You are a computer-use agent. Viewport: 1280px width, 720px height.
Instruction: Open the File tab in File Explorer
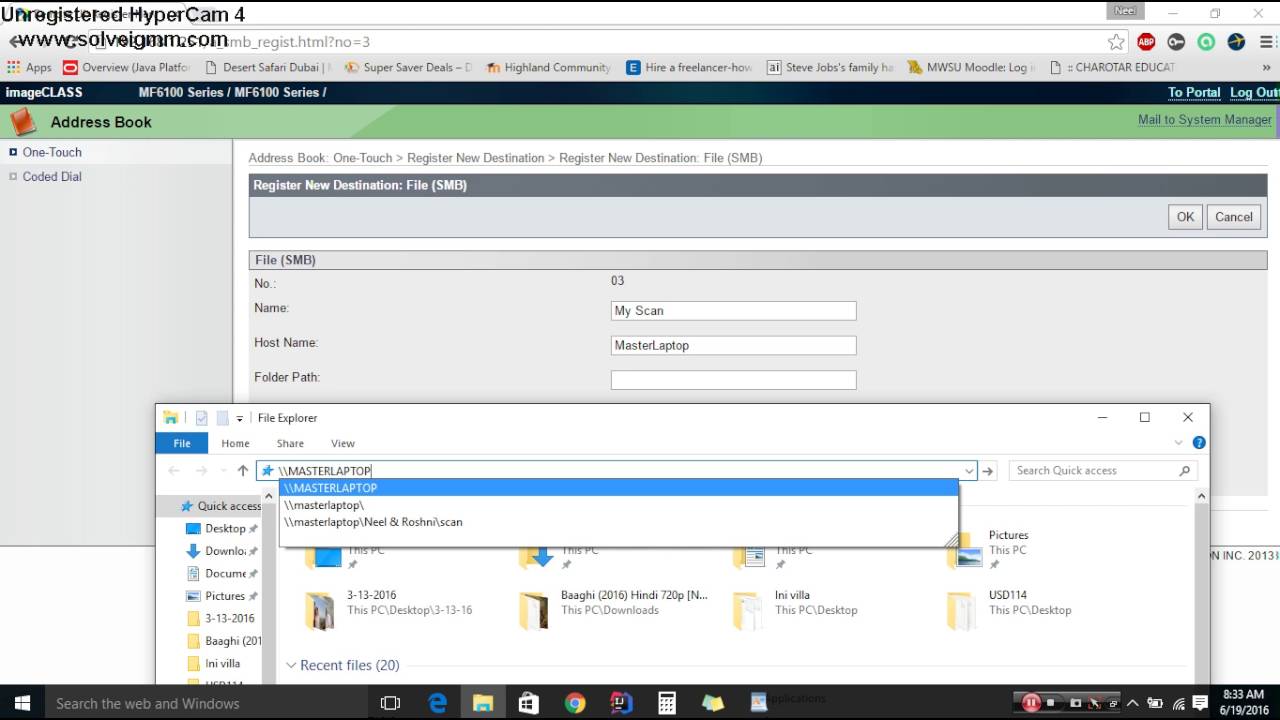(x=182, y=443)
